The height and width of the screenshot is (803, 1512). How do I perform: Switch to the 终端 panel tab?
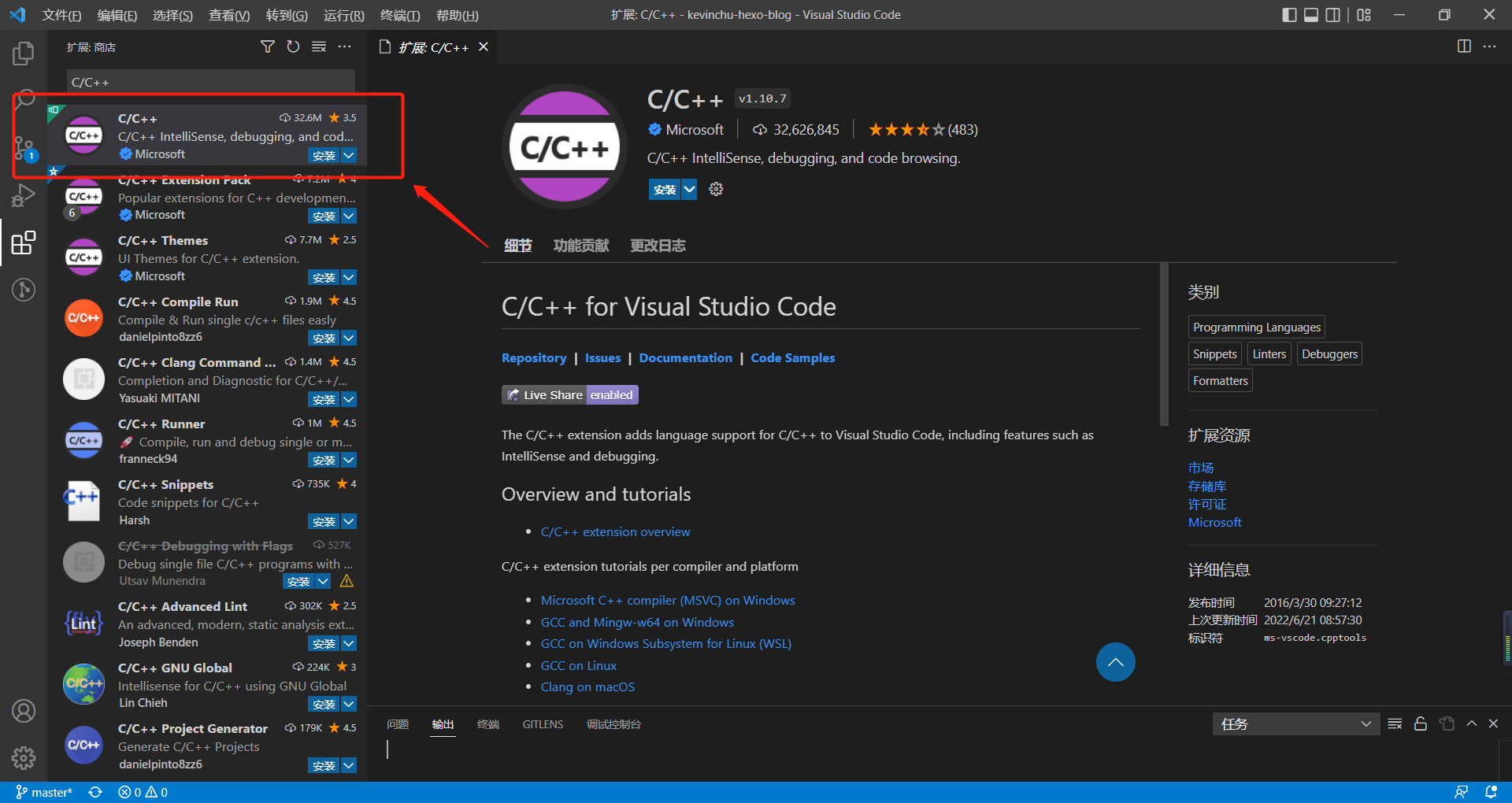tap(488, 724)
